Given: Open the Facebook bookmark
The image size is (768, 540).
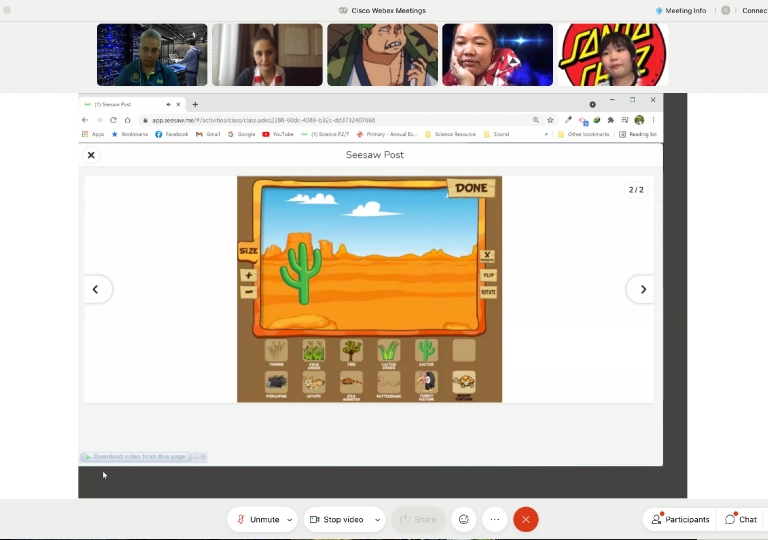Looking at the screenshot, I should coord(172,134).
